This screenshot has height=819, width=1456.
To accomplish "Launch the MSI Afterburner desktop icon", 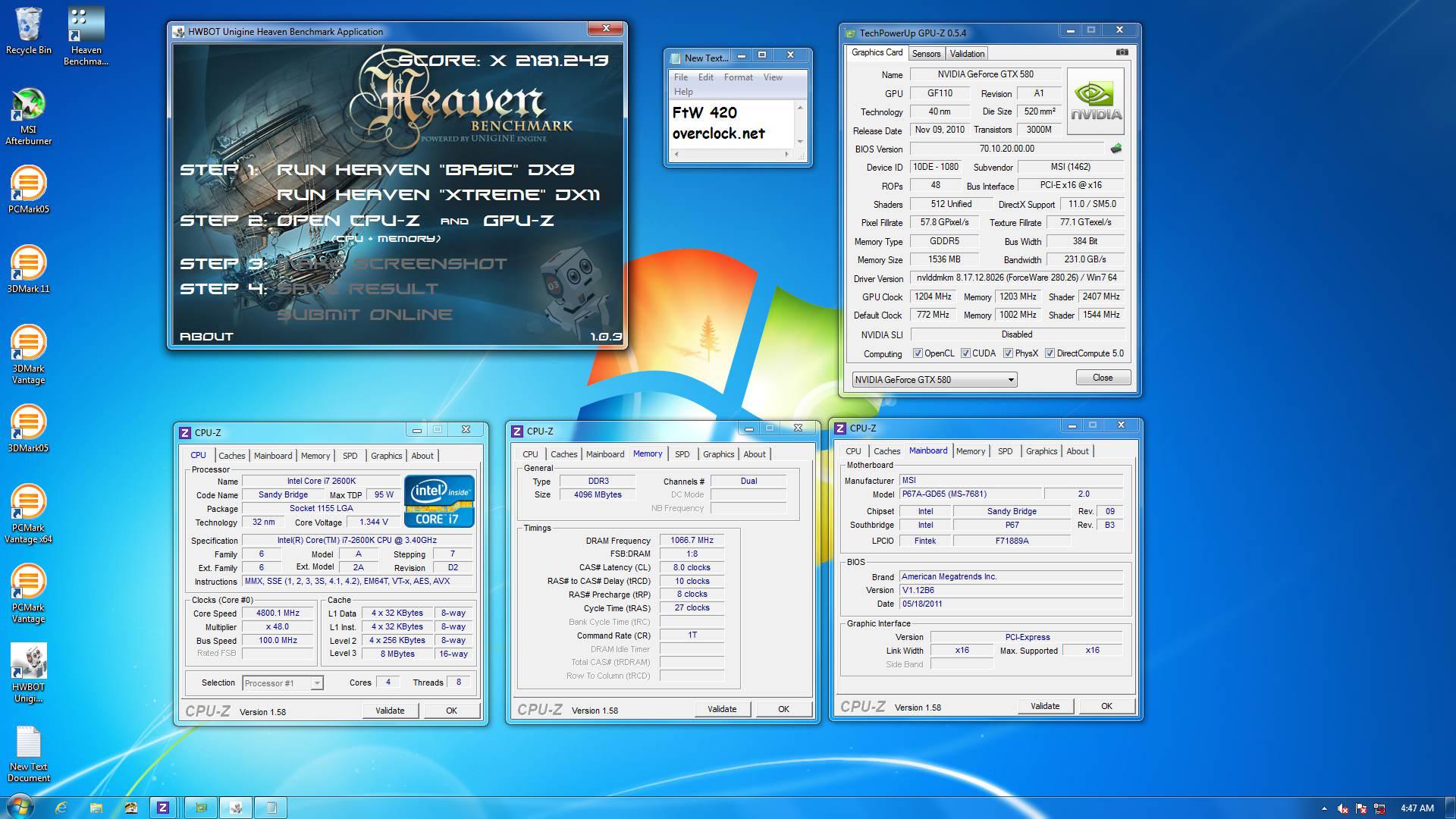I will click(28, 117).
